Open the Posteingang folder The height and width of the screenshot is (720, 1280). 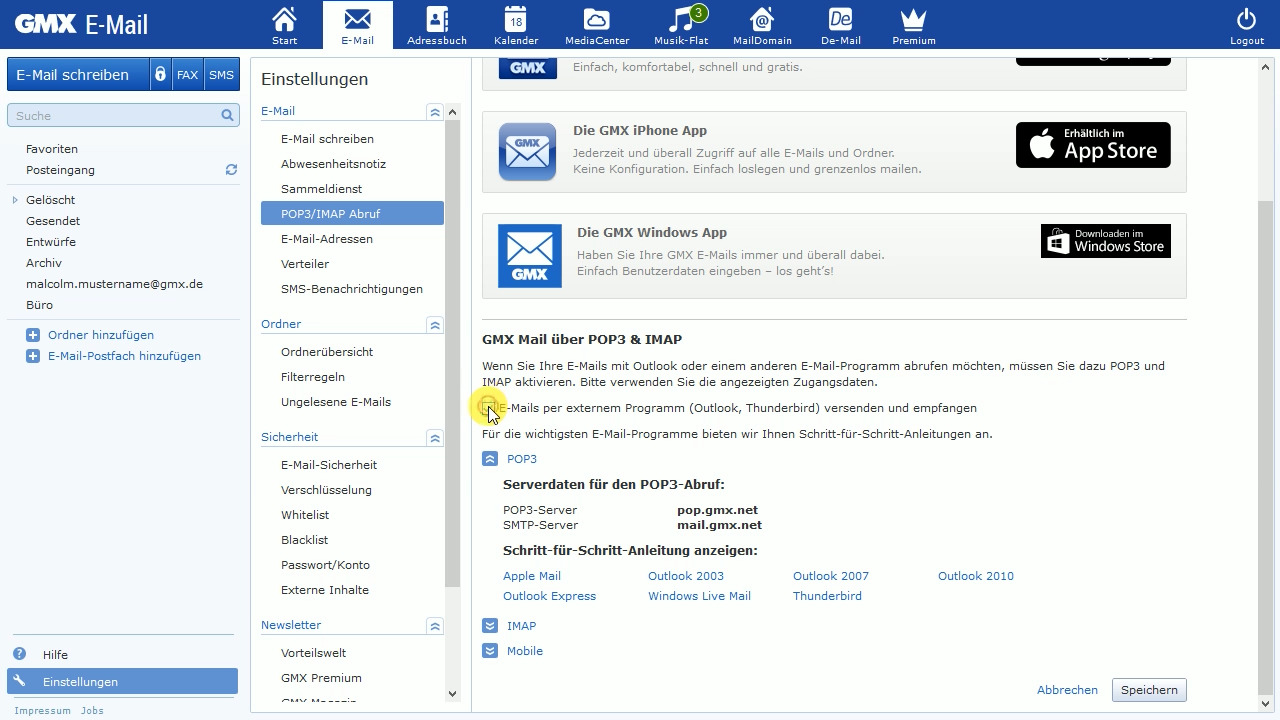coord(60,170)
